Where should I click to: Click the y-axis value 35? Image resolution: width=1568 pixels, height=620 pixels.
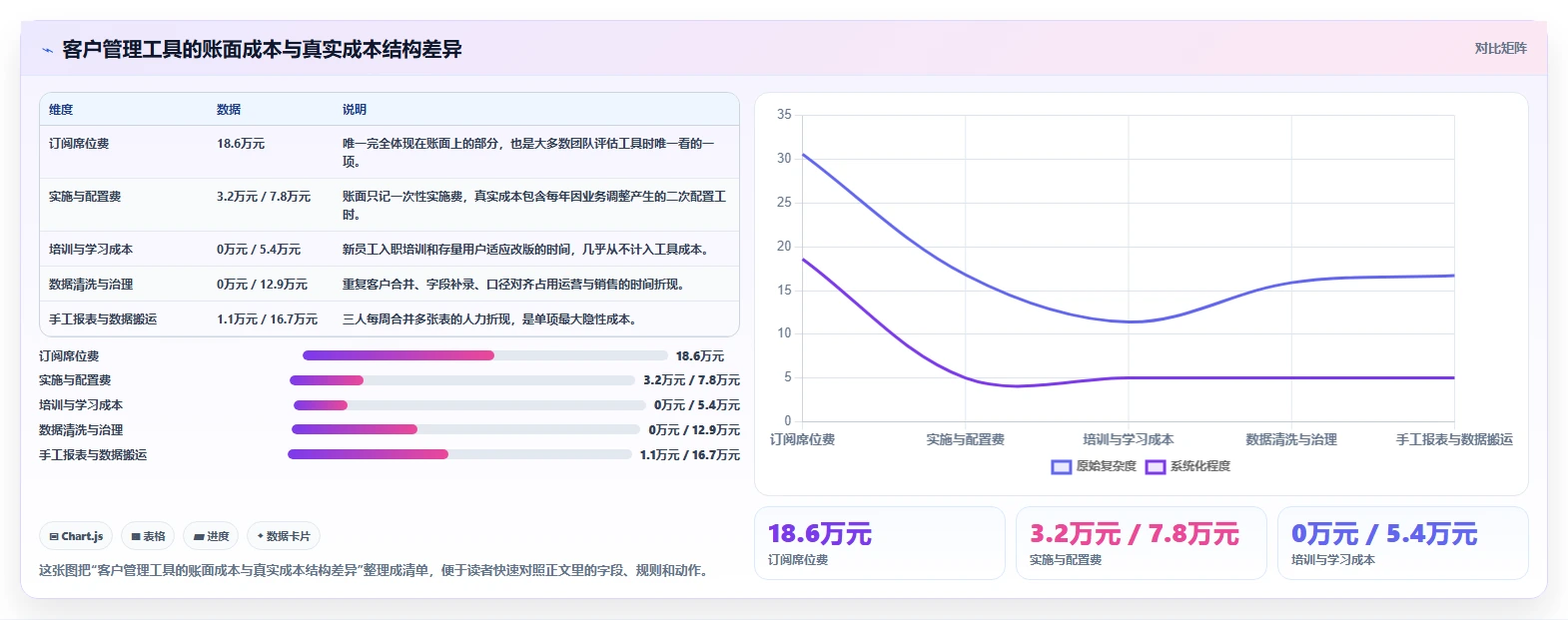(784, 115)
